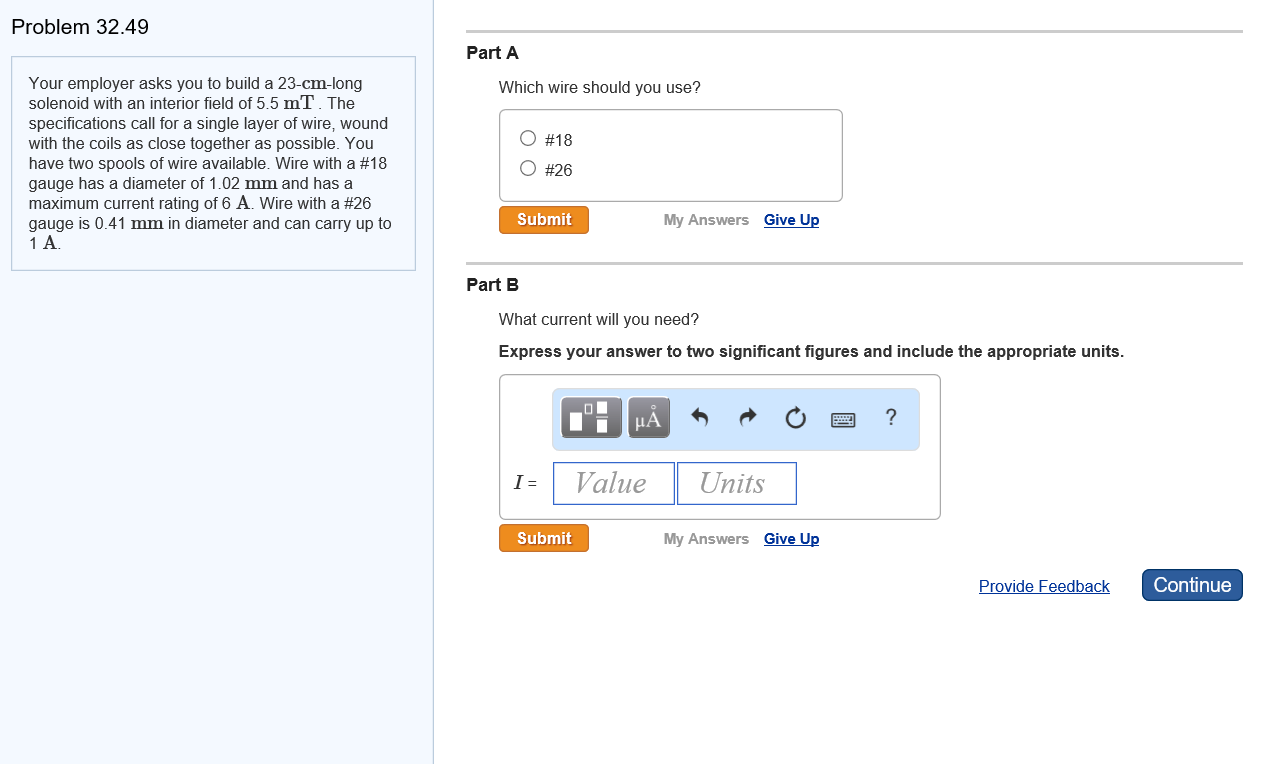Click My Answers for Part B

tap(705, 538)
